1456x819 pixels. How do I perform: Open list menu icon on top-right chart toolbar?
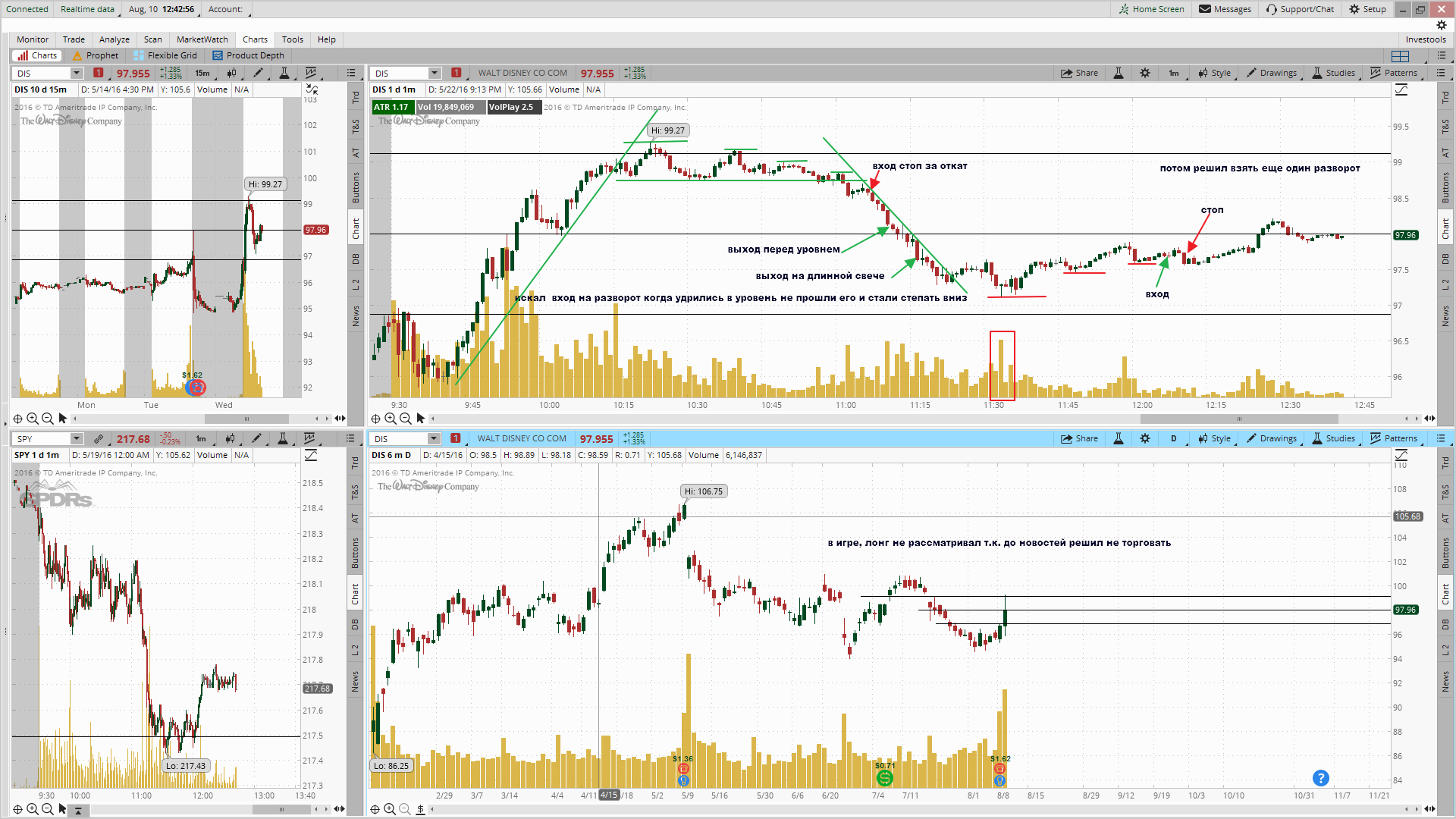[1440, 74]
